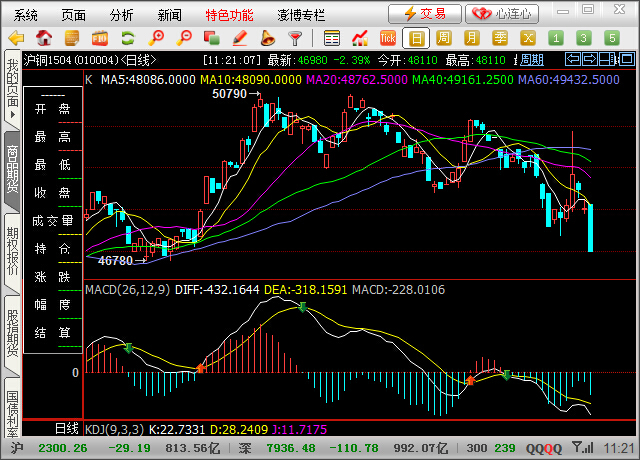The width and height of the screenshot is (640, 460).
Task: Open the 分析 menu
Action: tap(121, 14)
